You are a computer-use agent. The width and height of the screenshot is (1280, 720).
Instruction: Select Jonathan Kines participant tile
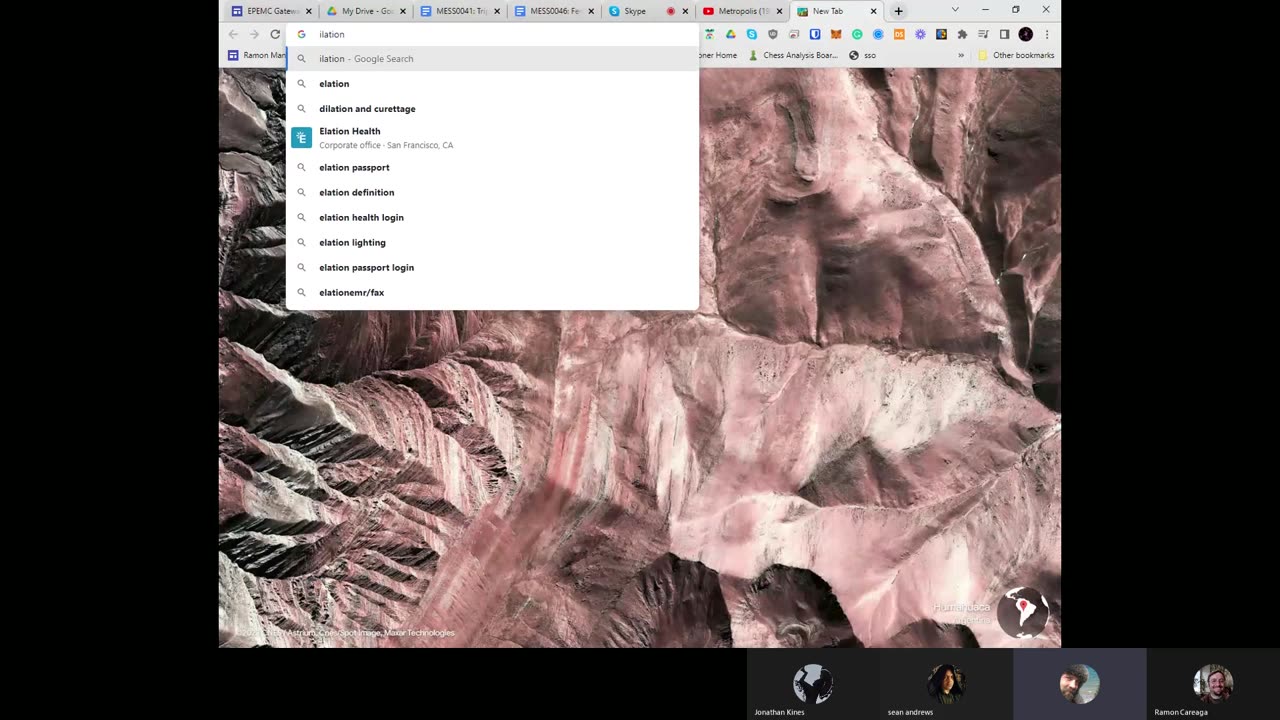pos(813,684)
